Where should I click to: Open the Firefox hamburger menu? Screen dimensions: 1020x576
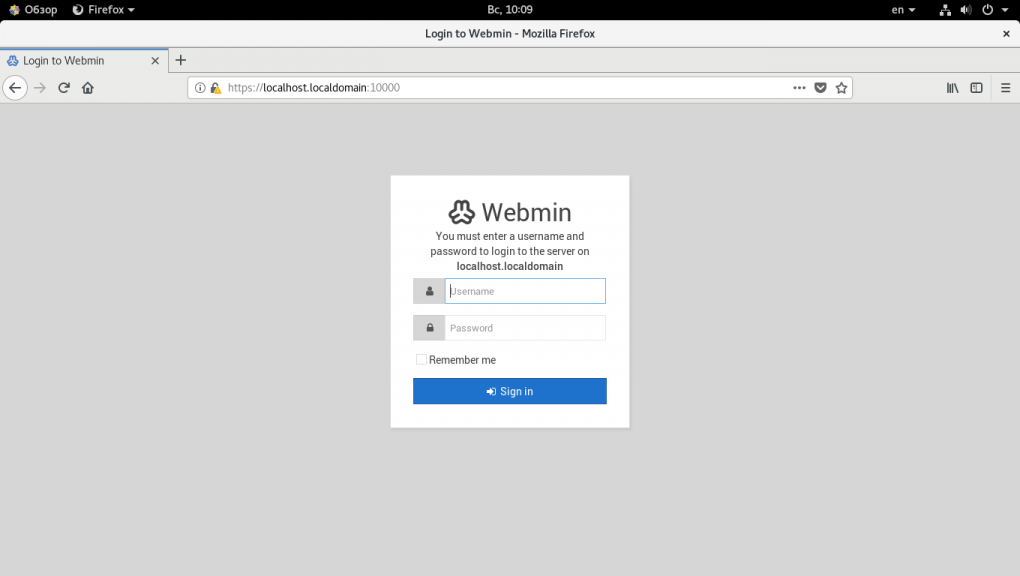pos(1004,88)
